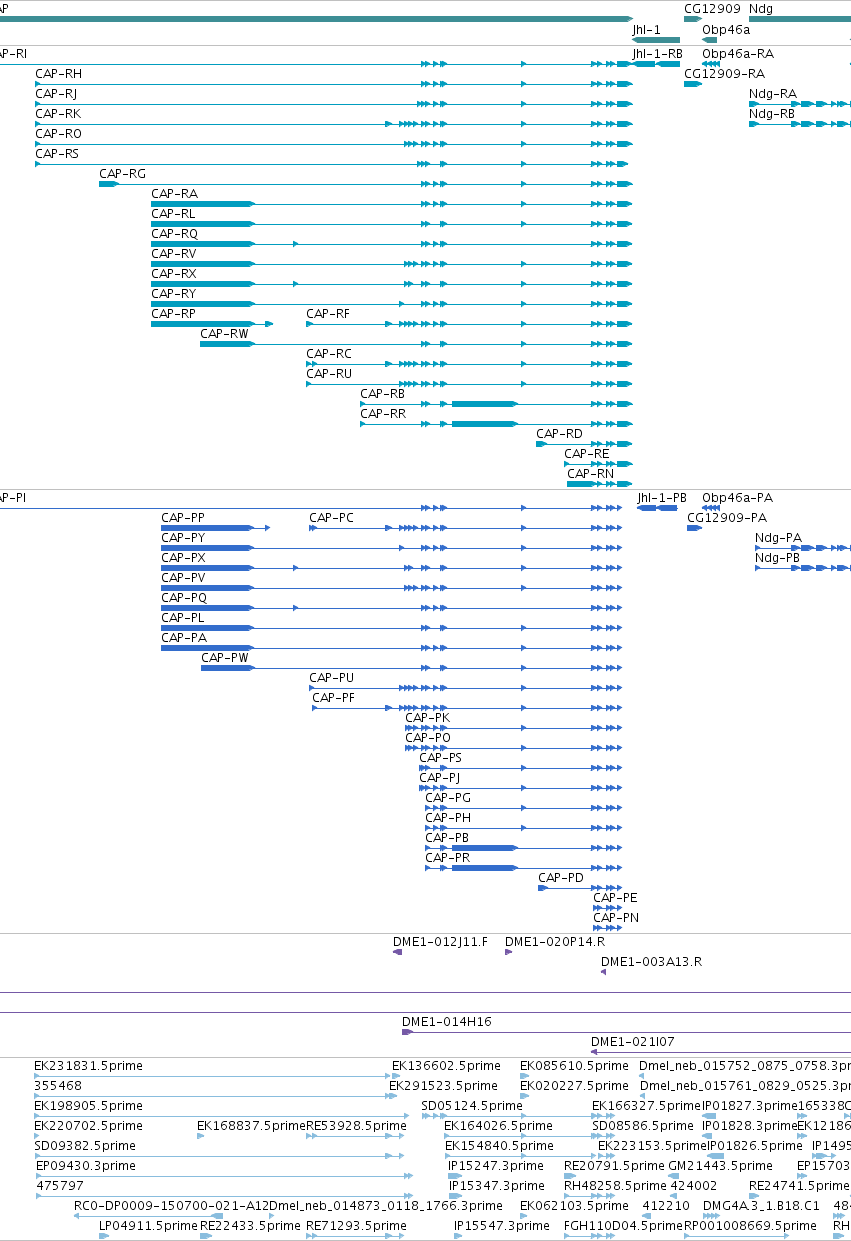Select the CAP-PP protein label
Viewport: 851px width, 1241px height.
click(183, 518)
